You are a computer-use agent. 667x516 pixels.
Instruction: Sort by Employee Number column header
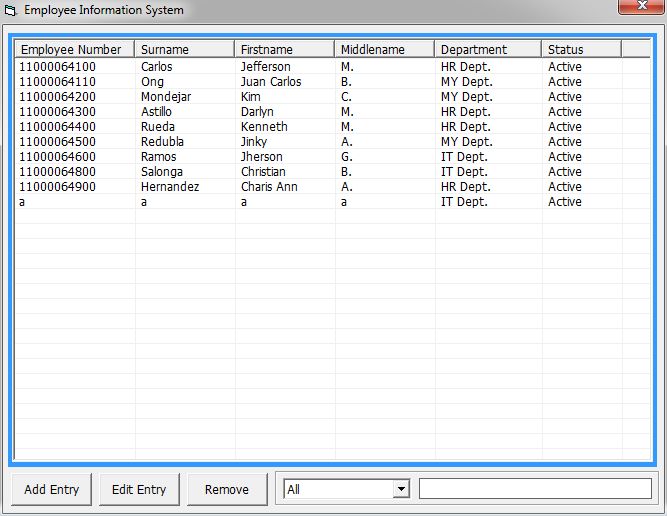pyautogui.click(x=74, y=49)
